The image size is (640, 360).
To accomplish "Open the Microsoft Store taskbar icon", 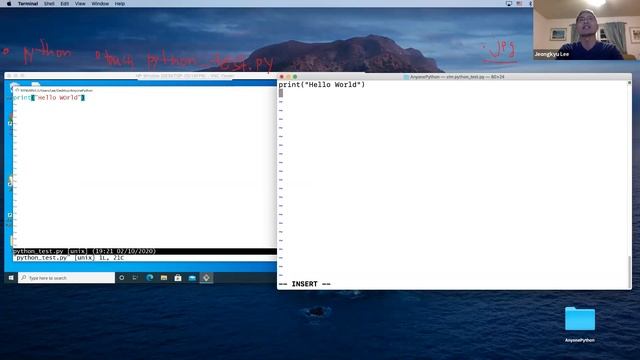I will tap(178, 278).
